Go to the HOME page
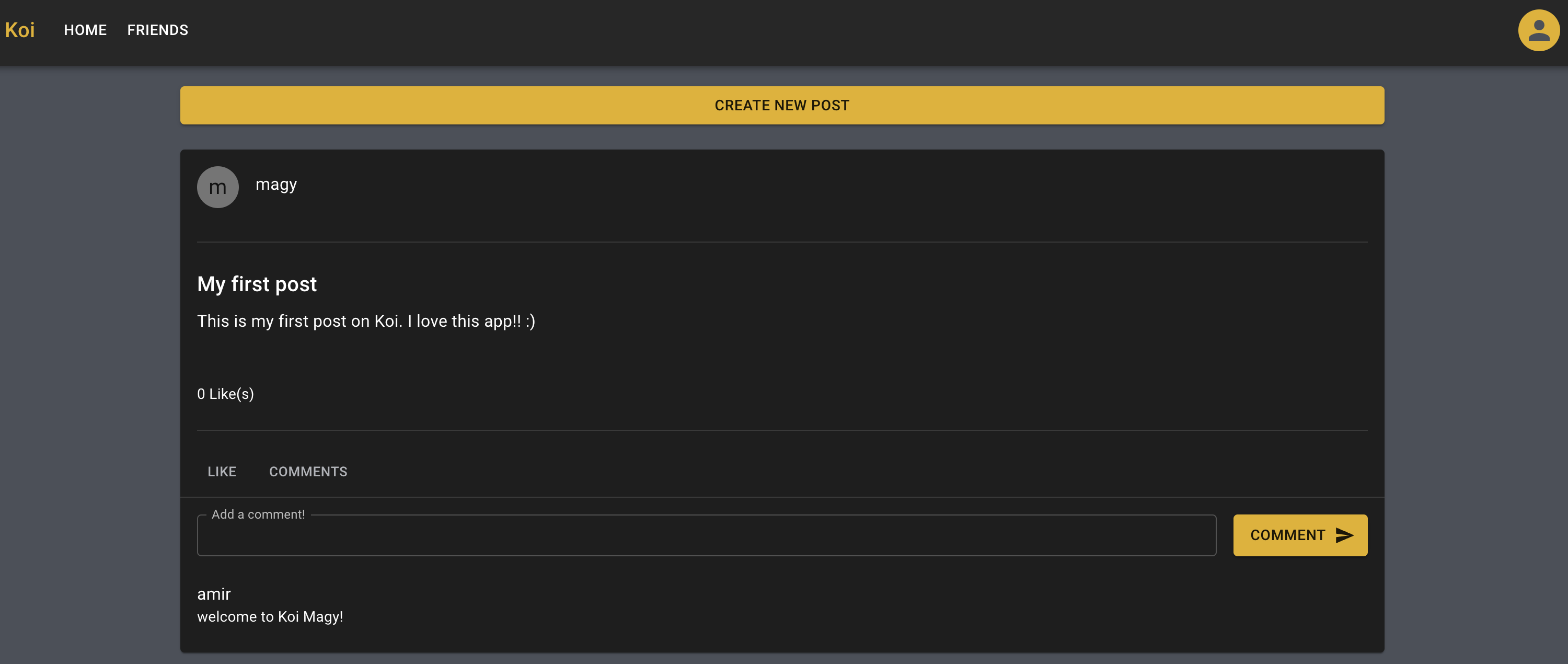 [x=85, y=30]
